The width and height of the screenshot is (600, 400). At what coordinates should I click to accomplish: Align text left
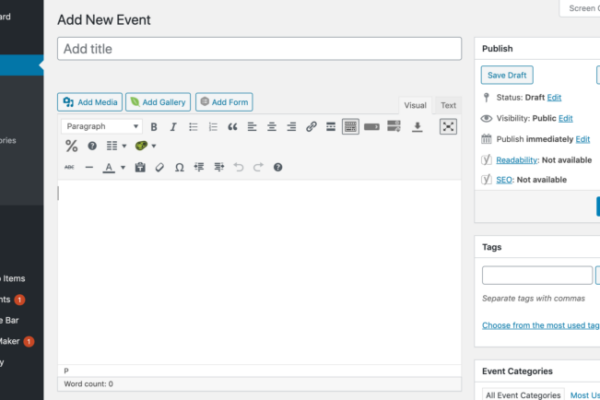pyautogui.click(x=252, y=127)
